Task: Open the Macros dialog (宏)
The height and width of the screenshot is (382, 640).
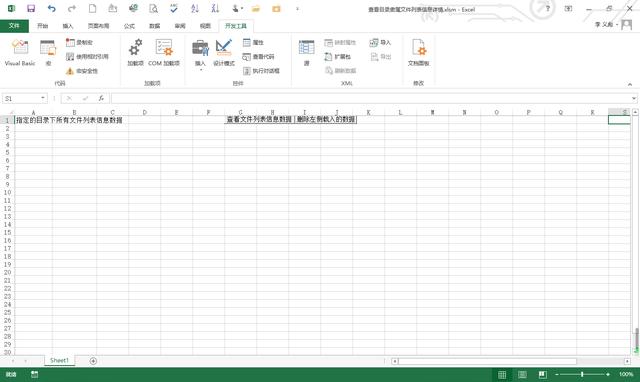Action: [48, 52]
